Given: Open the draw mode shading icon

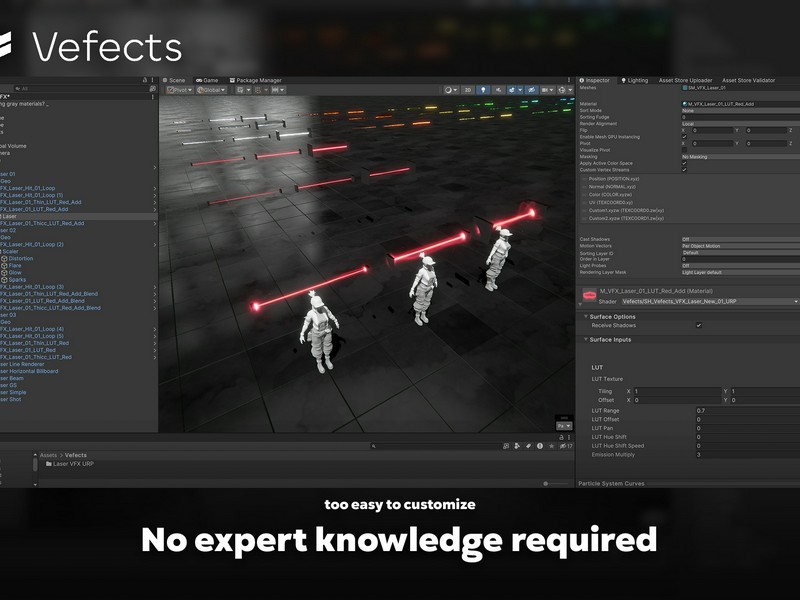Looking at the screenshot, I should 448,90.
